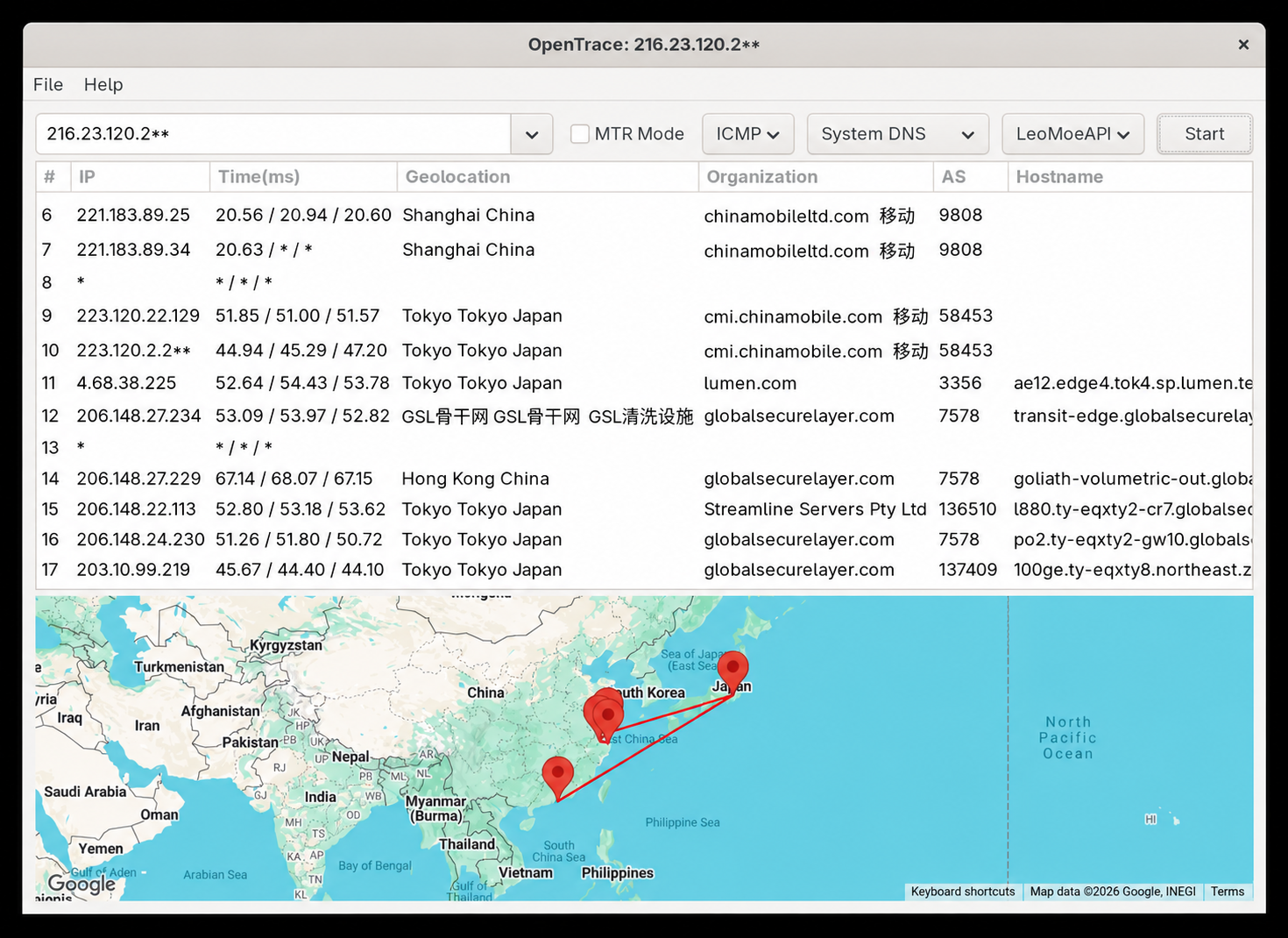Open the LeoMoeAPI data provider dropdown
The width and height of the screenshot is (1288, 938).
click(1072, 134)
